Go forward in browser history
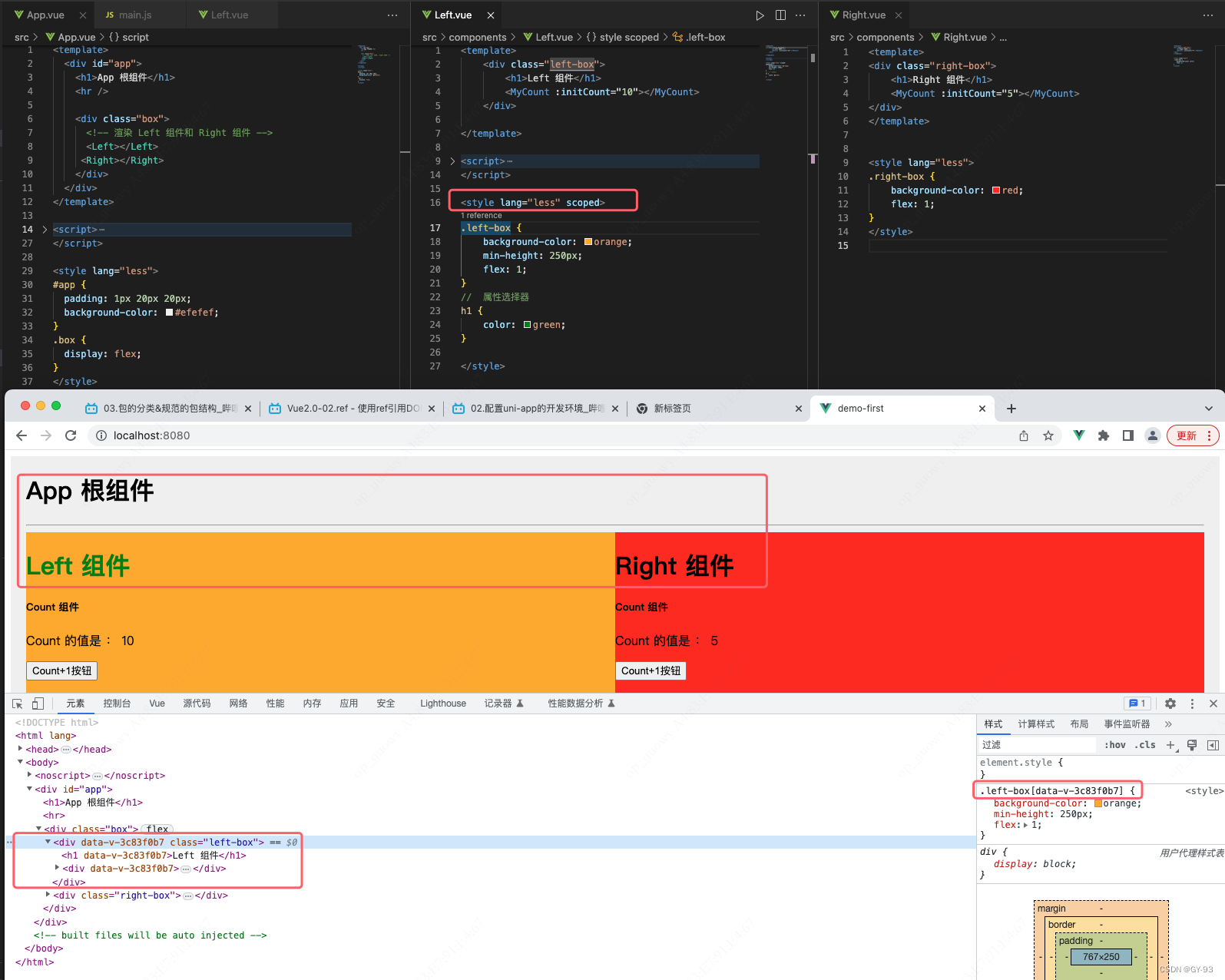This screenshot has height=980, width=1225. click(46, 435)
